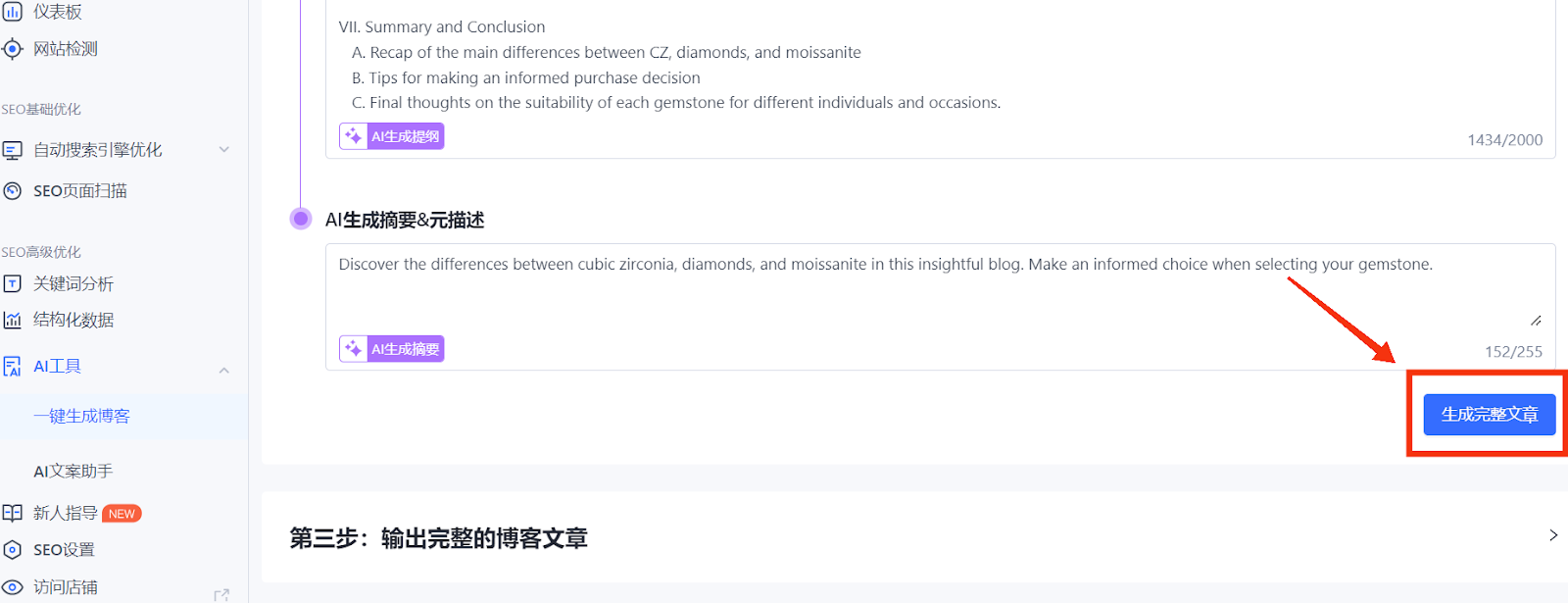Click the AI生成提纲 button
This screenshot has width=1568, height=603.
392,136
